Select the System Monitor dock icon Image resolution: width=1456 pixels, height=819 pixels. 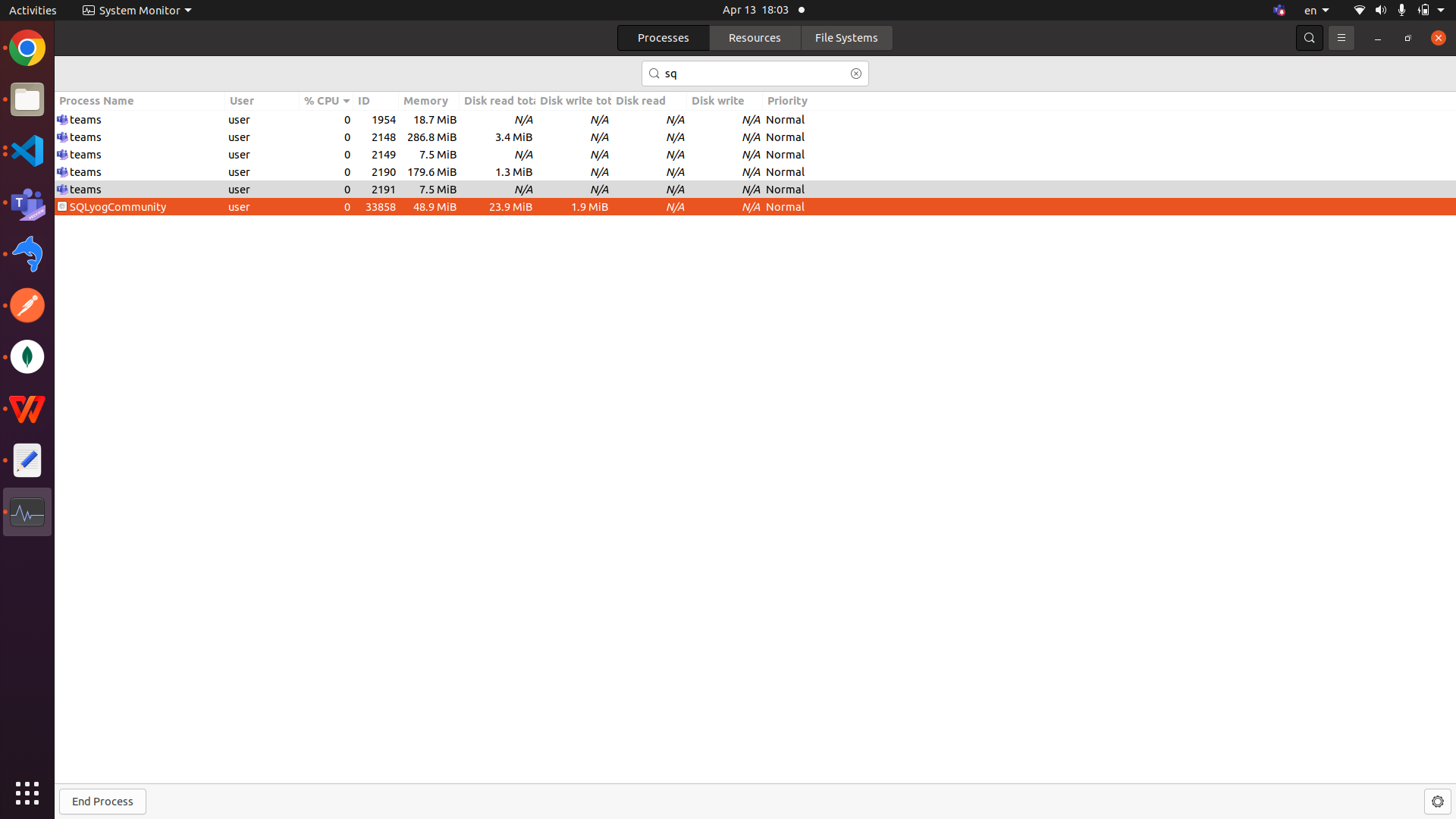point(27,512)
